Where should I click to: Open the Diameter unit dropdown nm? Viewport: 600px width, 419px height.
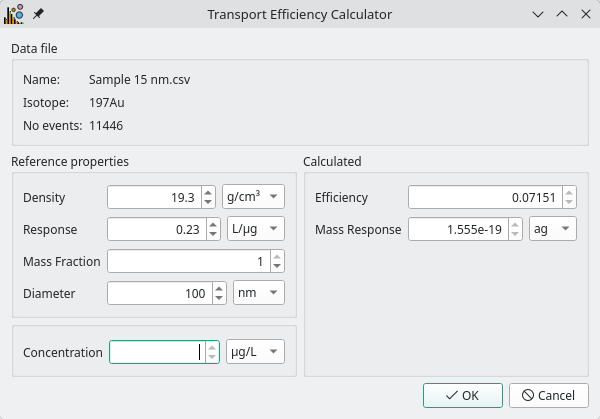[x=259, y=293]
